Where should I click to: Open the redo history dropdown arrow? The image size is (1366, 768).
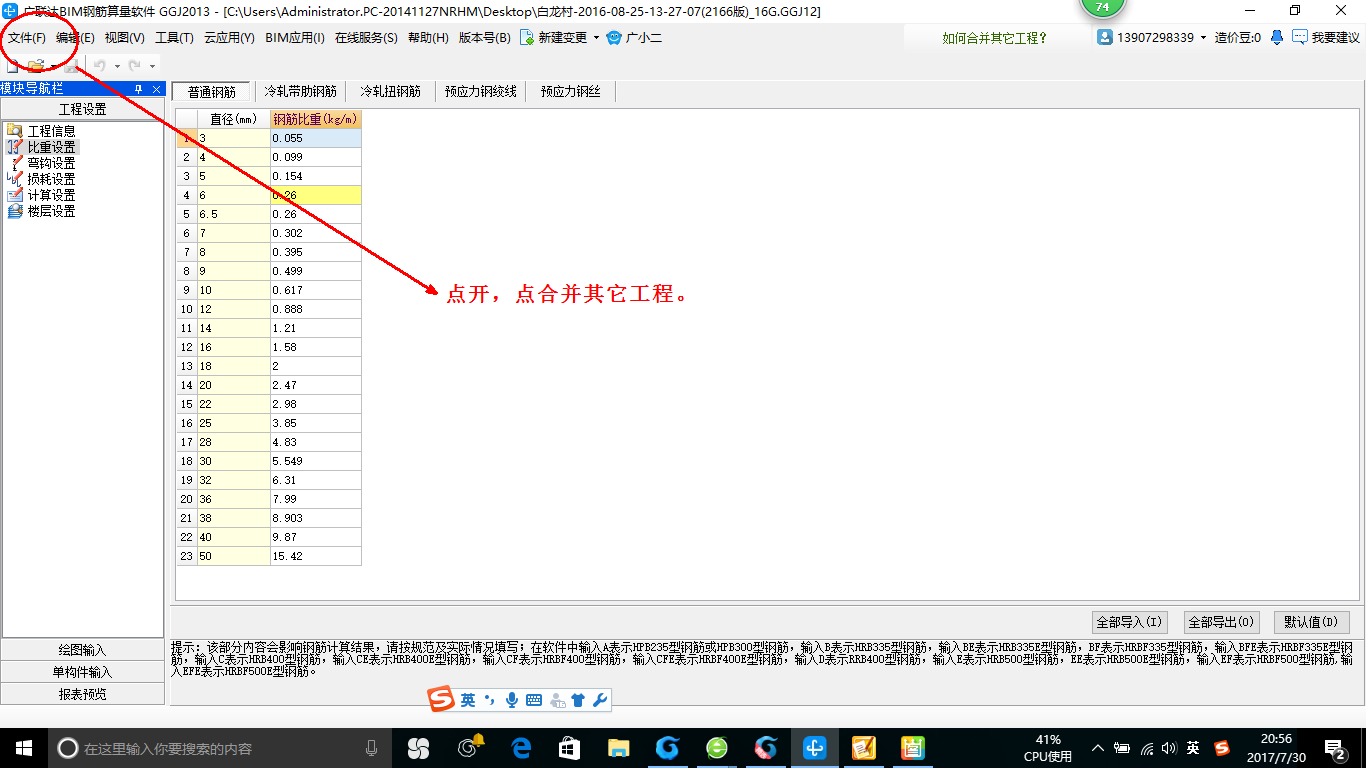coord(152,66)
